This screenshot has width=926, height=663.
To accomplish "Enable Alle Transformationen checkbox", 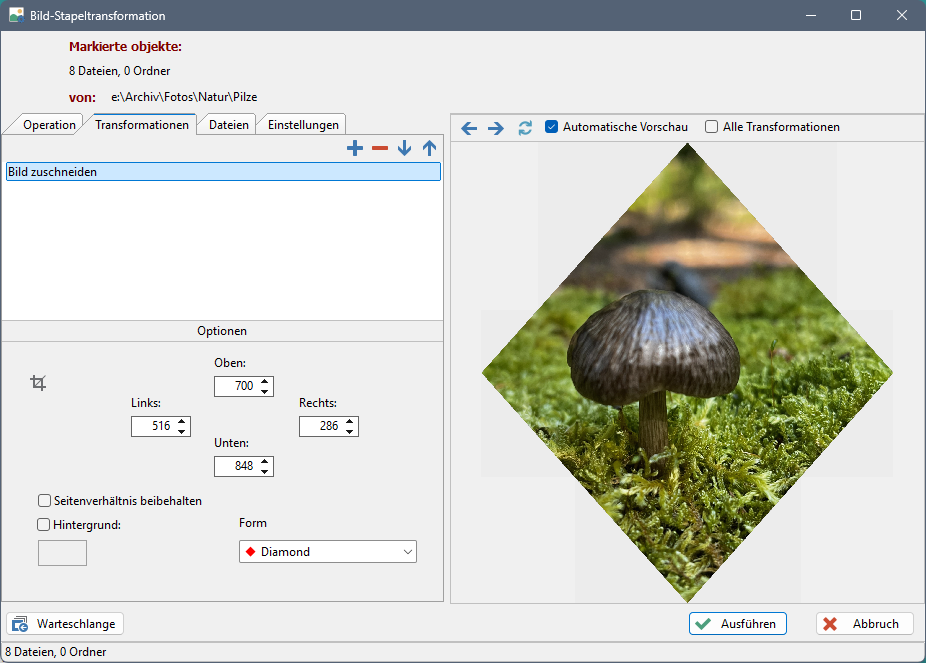I will pyautogui.click(x=712, y=127).
